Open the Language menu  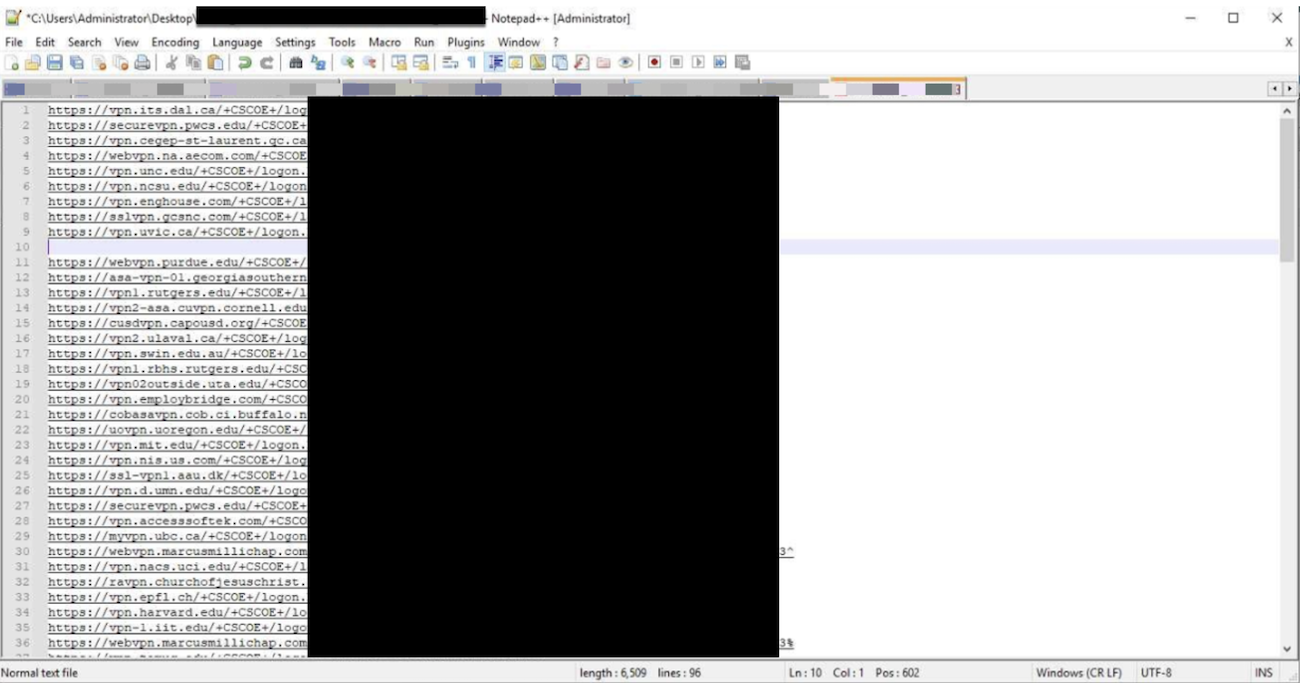click(x=237, y=42)
